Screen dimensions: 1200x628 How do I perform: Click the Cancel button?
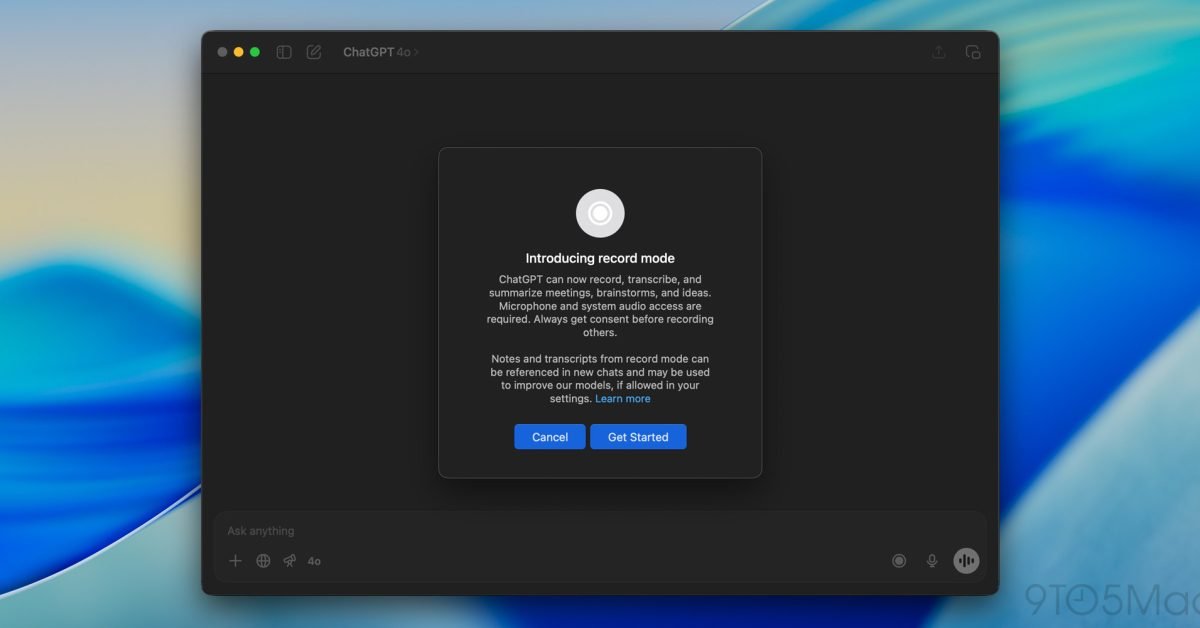(x=550, y=437)
